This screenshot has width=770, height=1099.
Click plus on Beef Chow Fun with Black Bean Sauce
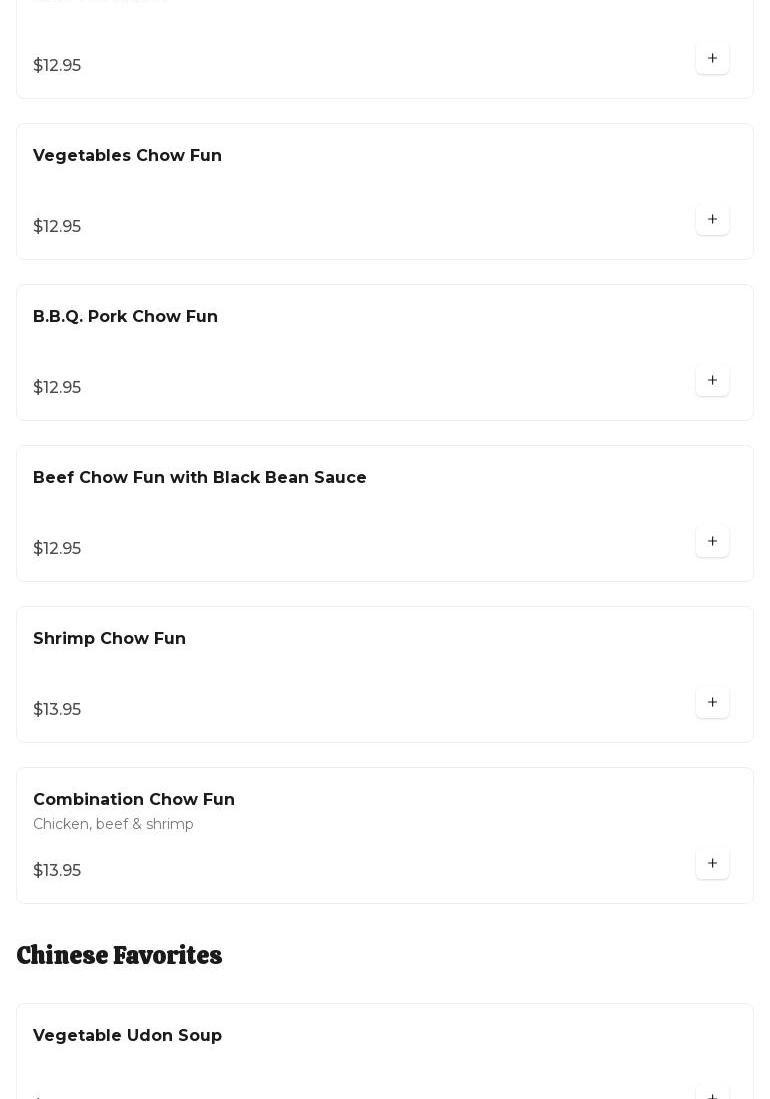(712, 542)
